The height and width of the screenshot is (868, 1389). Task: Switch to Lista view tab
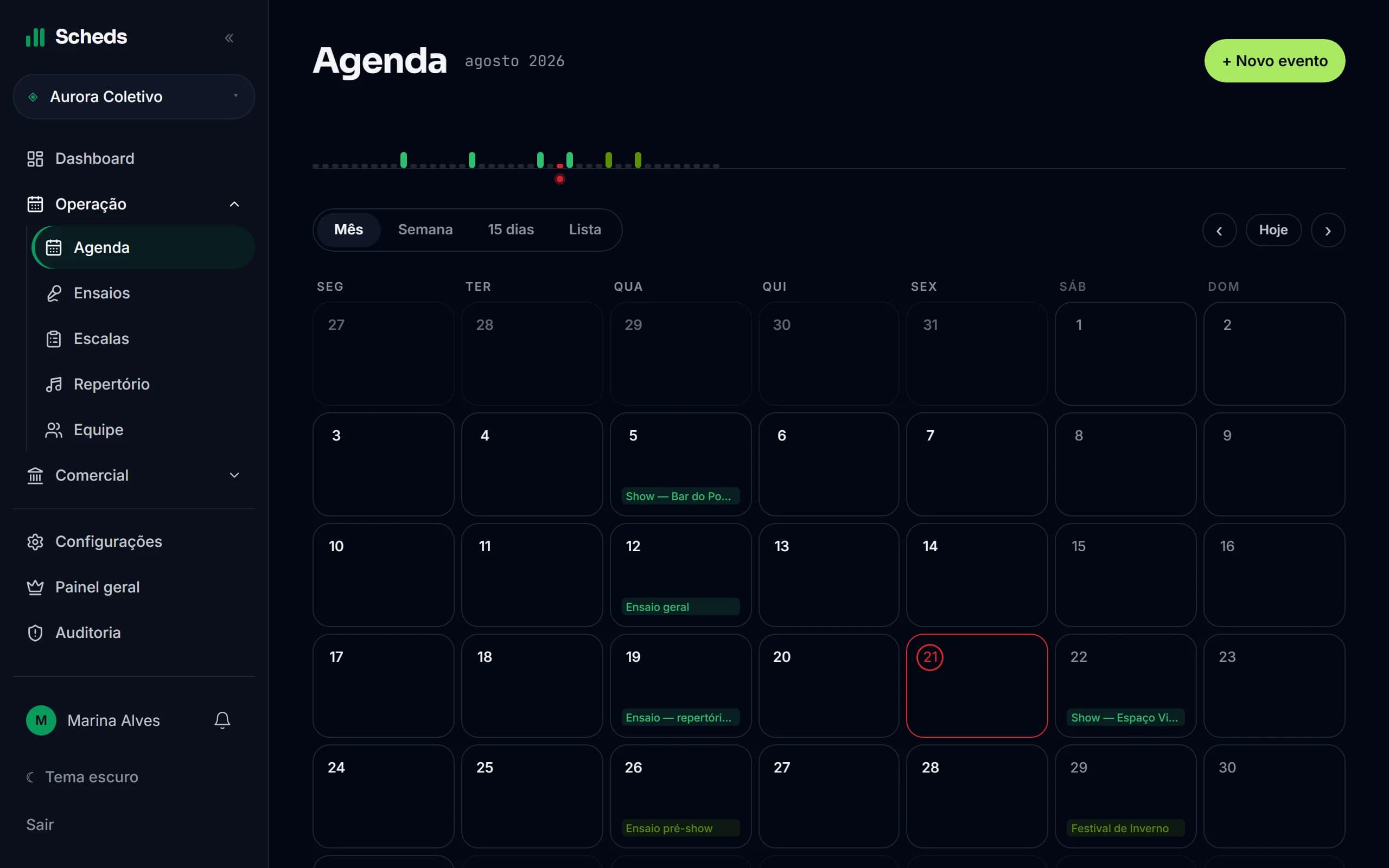[585, 229]
